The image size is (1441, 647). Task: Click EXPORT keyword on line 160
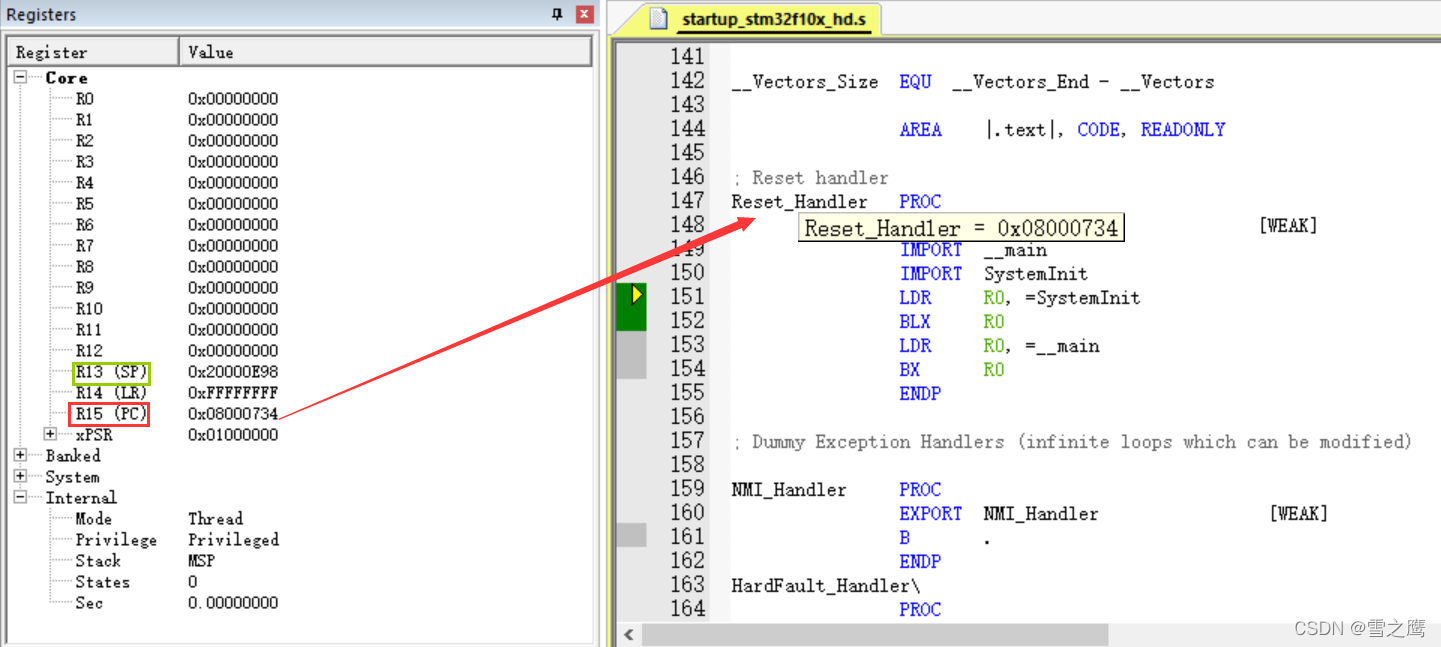[x=930, y=513]
